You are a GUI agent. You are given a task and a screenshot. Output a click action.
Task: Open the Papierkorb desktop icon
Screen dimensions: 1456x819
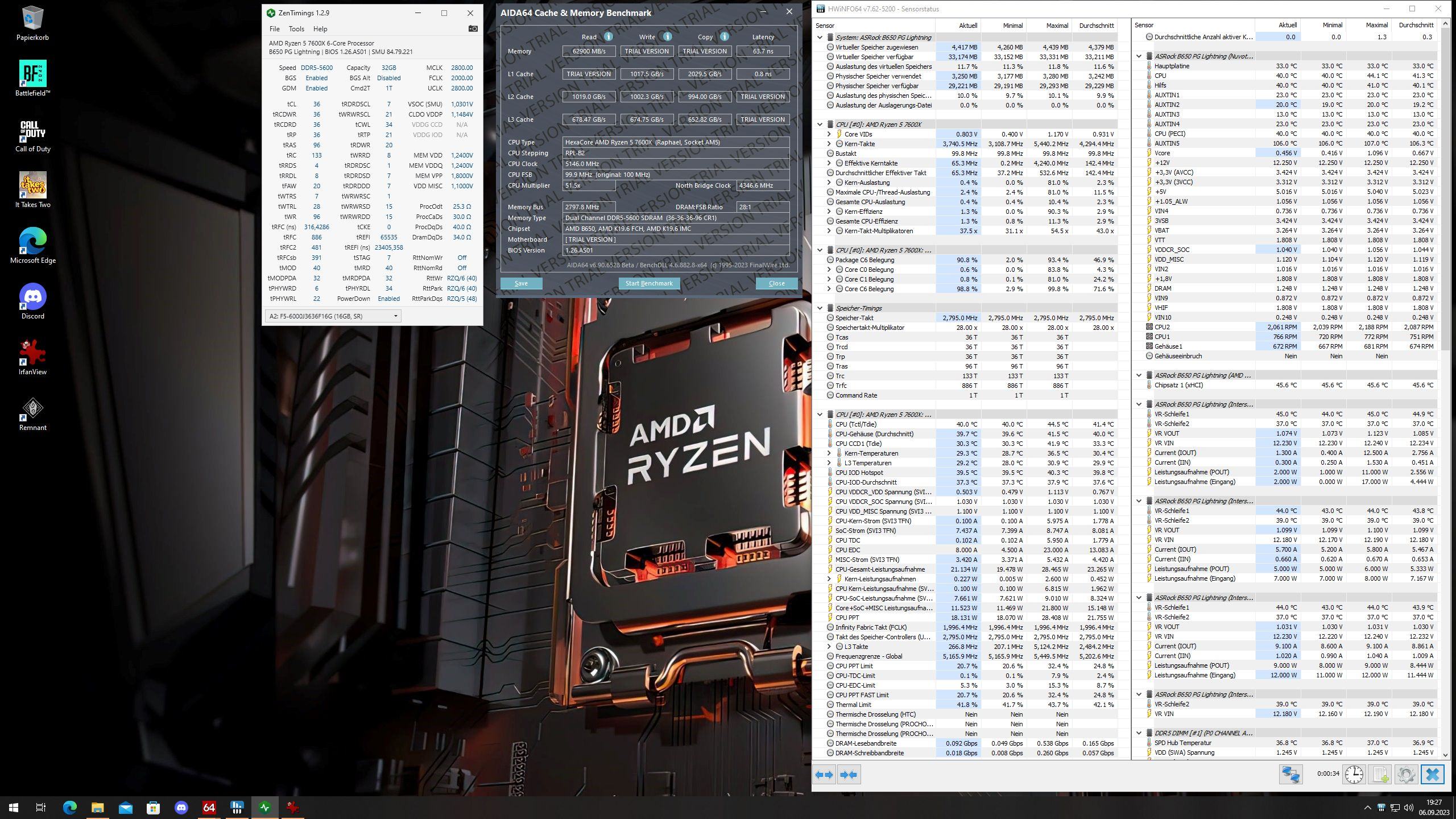tap(32, 23)
